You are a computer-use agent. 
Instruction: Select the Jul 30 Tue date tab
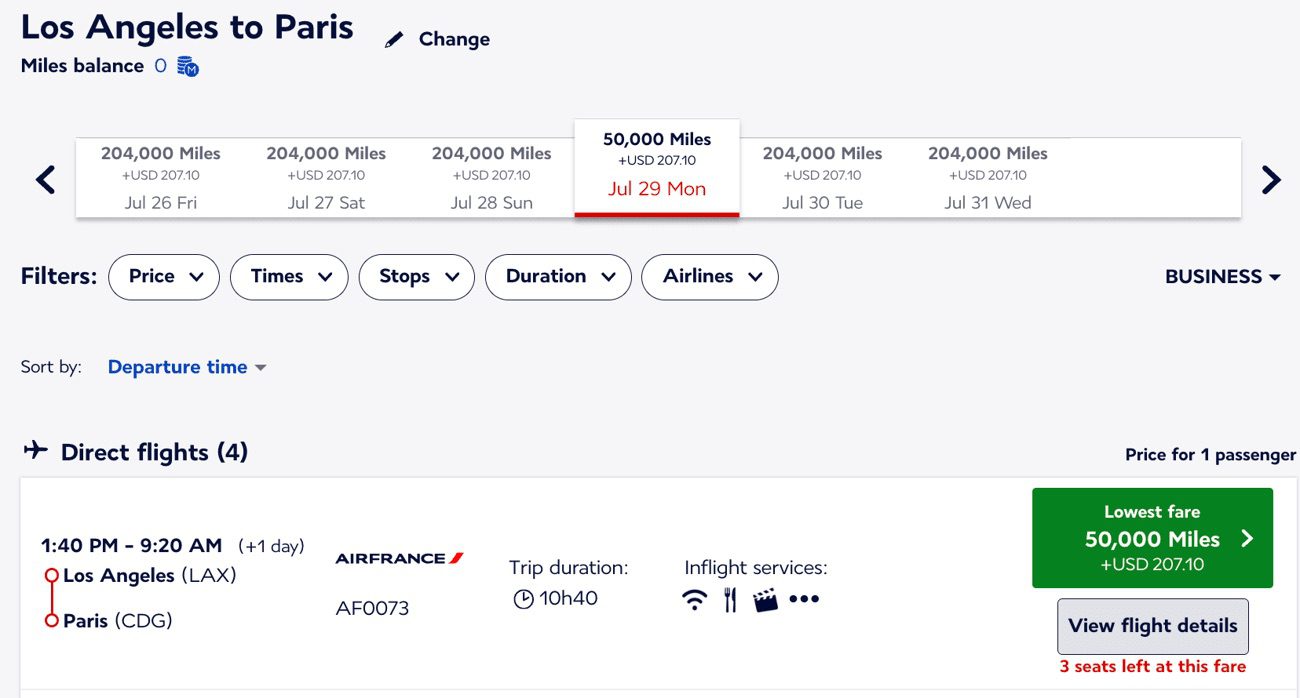[822, 177]
